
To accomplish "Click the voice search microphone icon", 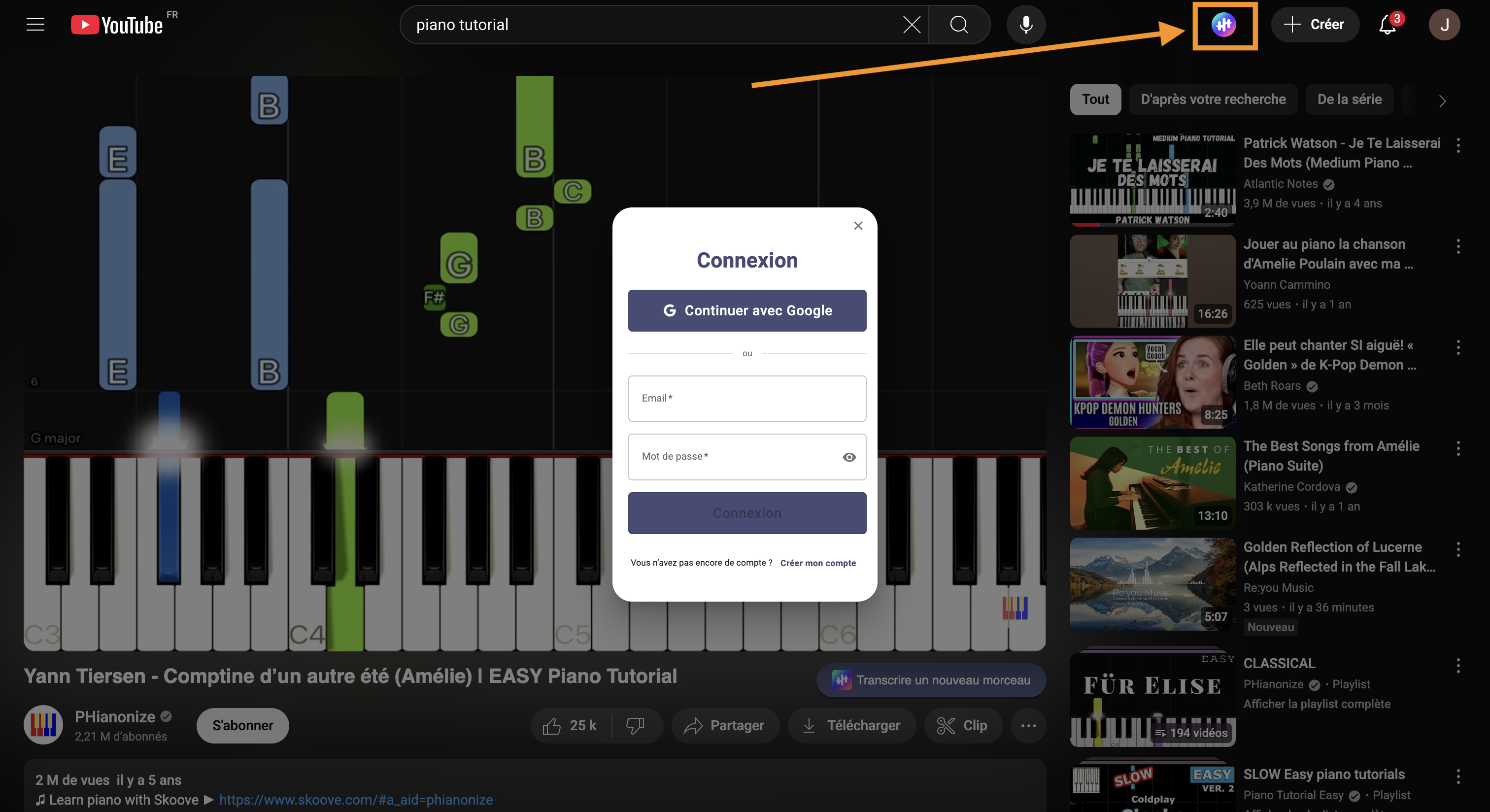I will coord(1025,25).
